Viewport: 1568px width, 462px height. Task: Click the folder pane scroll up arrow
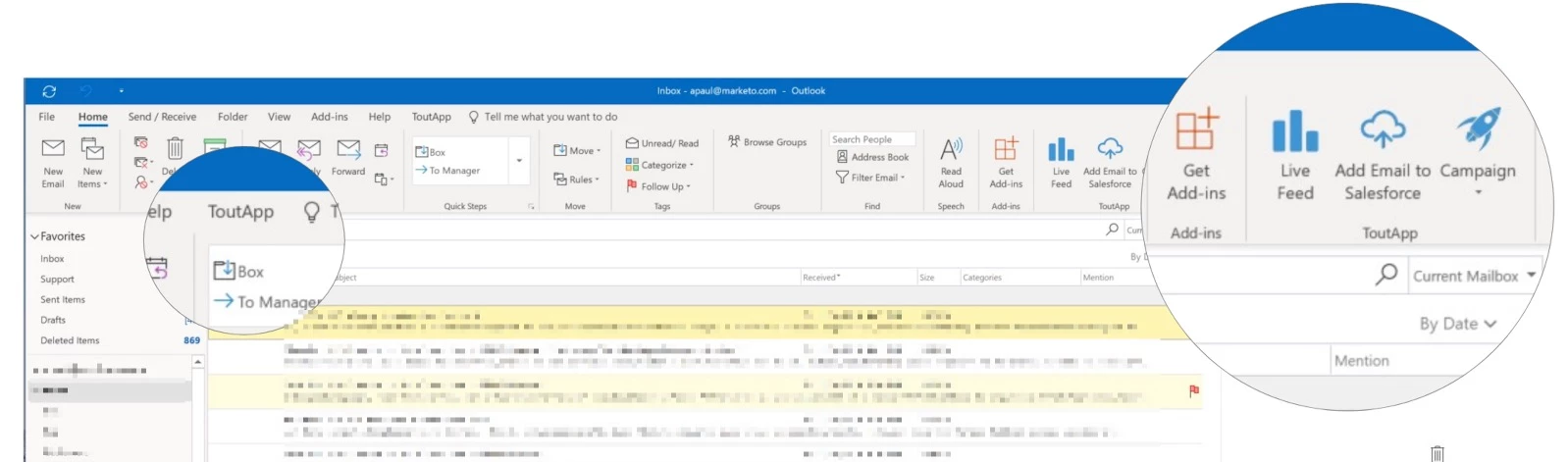[x=197, y=362]
